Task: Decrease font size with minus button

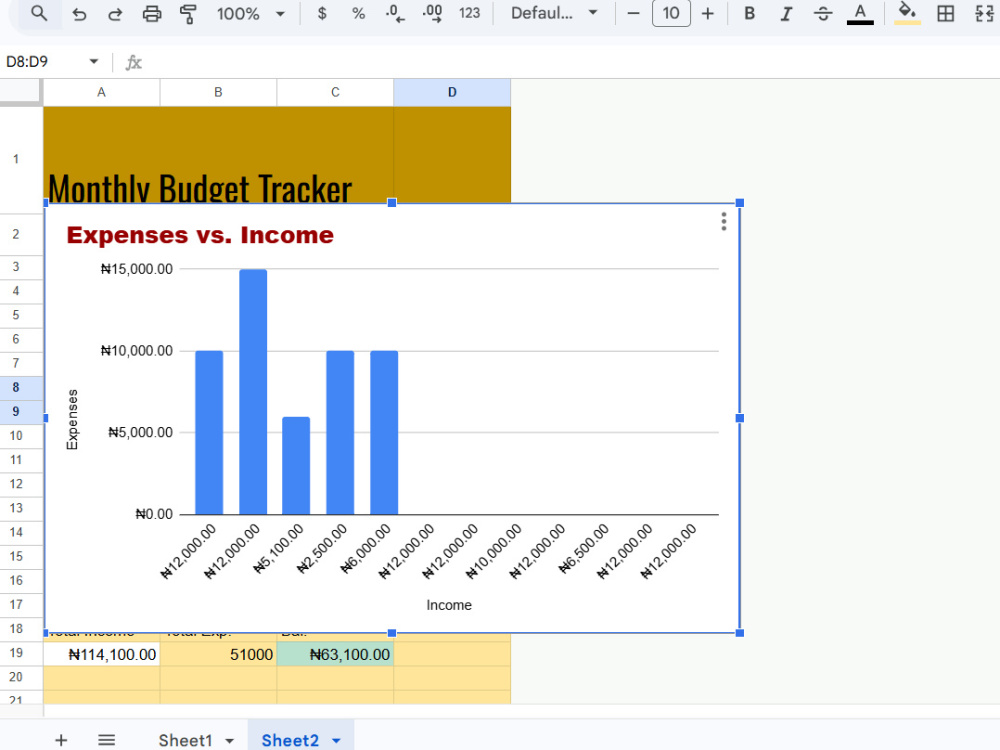Action: 633,13
